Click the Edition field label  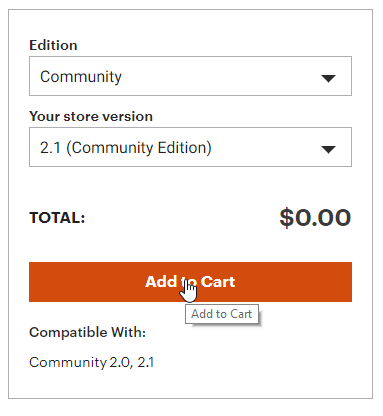(x=53, y=45)
